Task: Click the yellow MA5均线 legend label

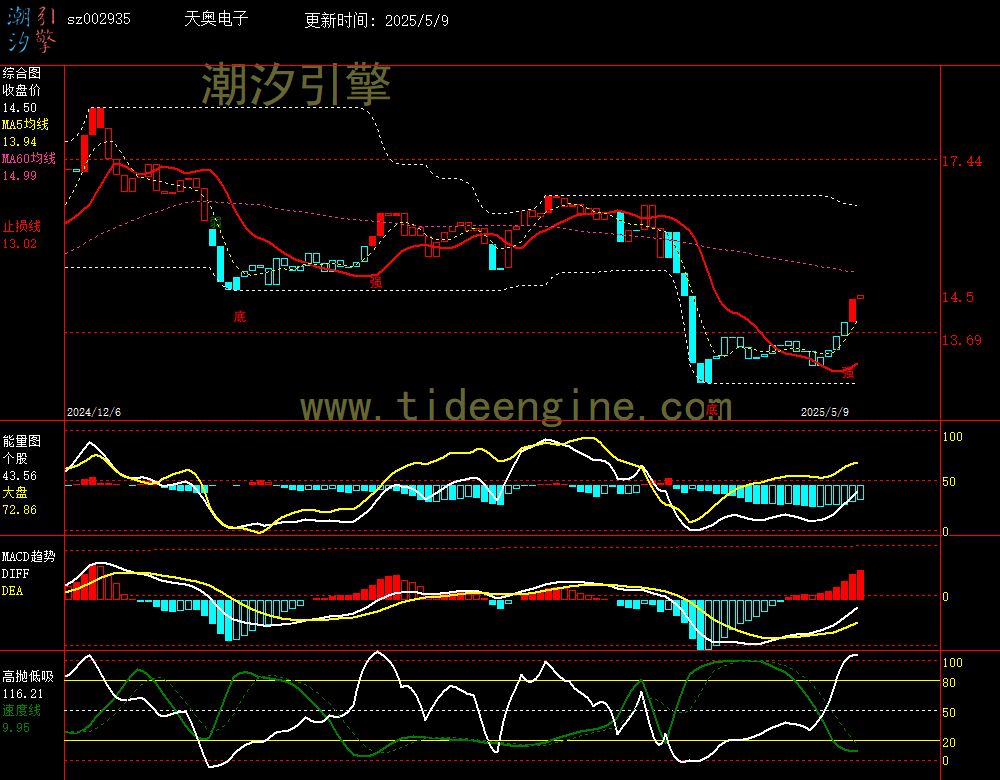Action: (x=26, y=124)
